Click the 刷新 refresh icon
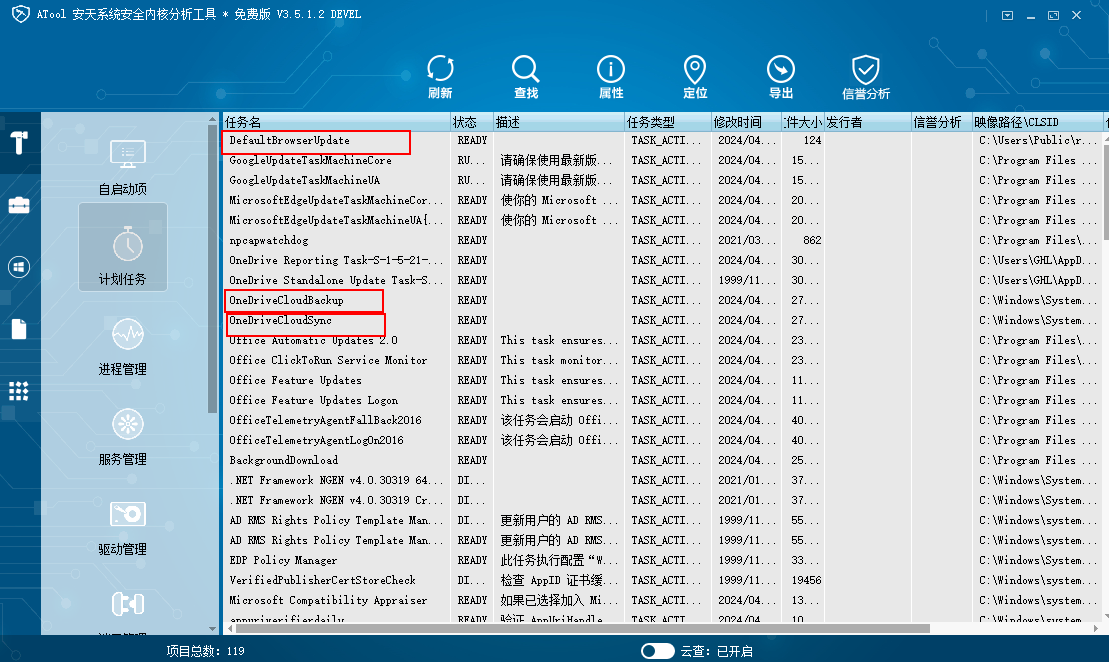Viewport: 1109px width, 662px height. point(440,76)
